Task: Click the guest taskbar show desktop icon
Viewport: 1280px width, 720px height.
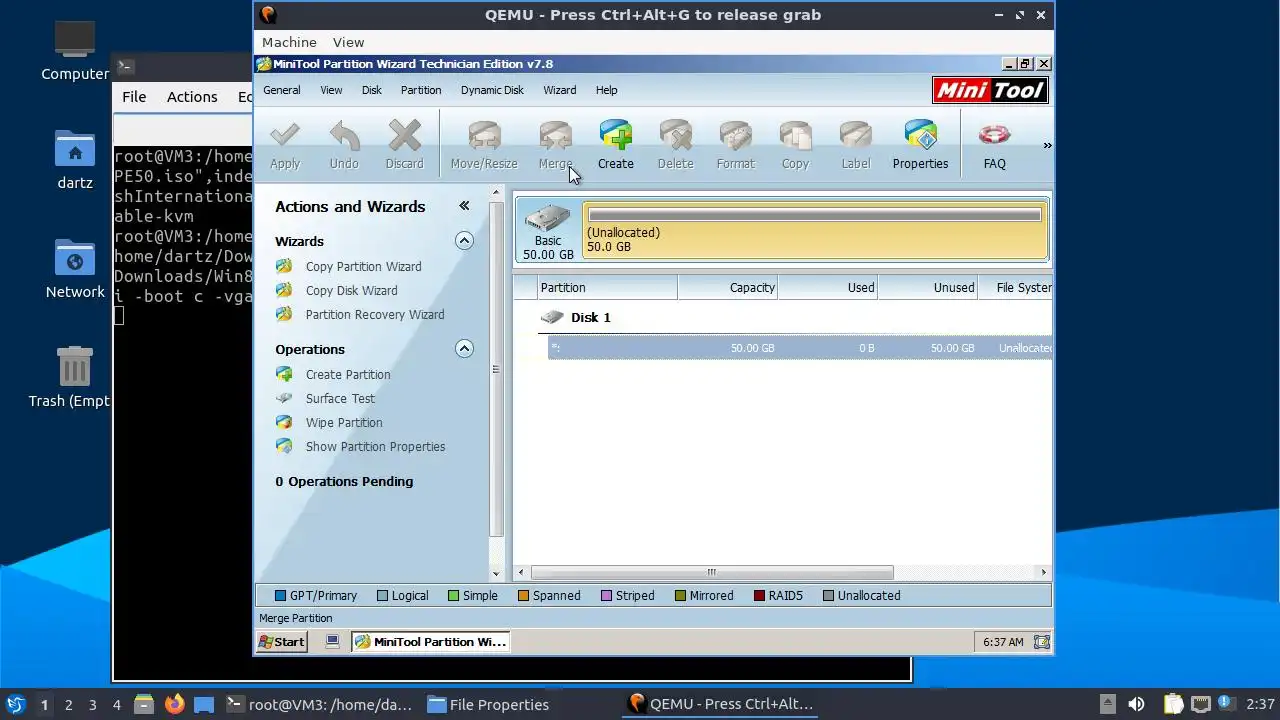Action: [333, 642]
